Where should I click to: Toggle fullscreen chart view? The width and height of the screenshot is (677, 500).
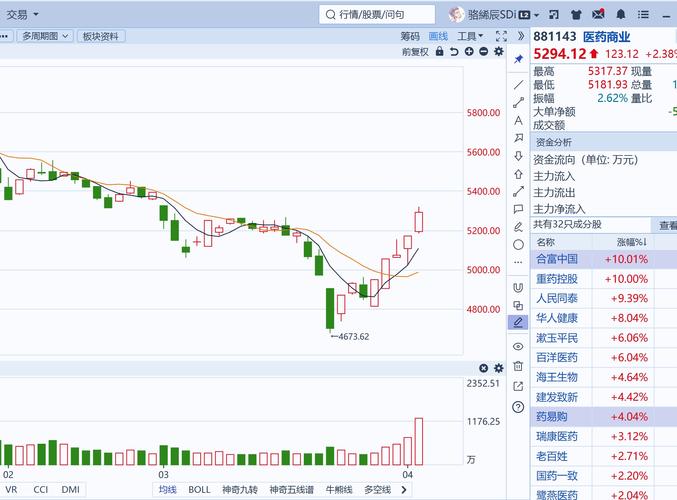(501, 36)
